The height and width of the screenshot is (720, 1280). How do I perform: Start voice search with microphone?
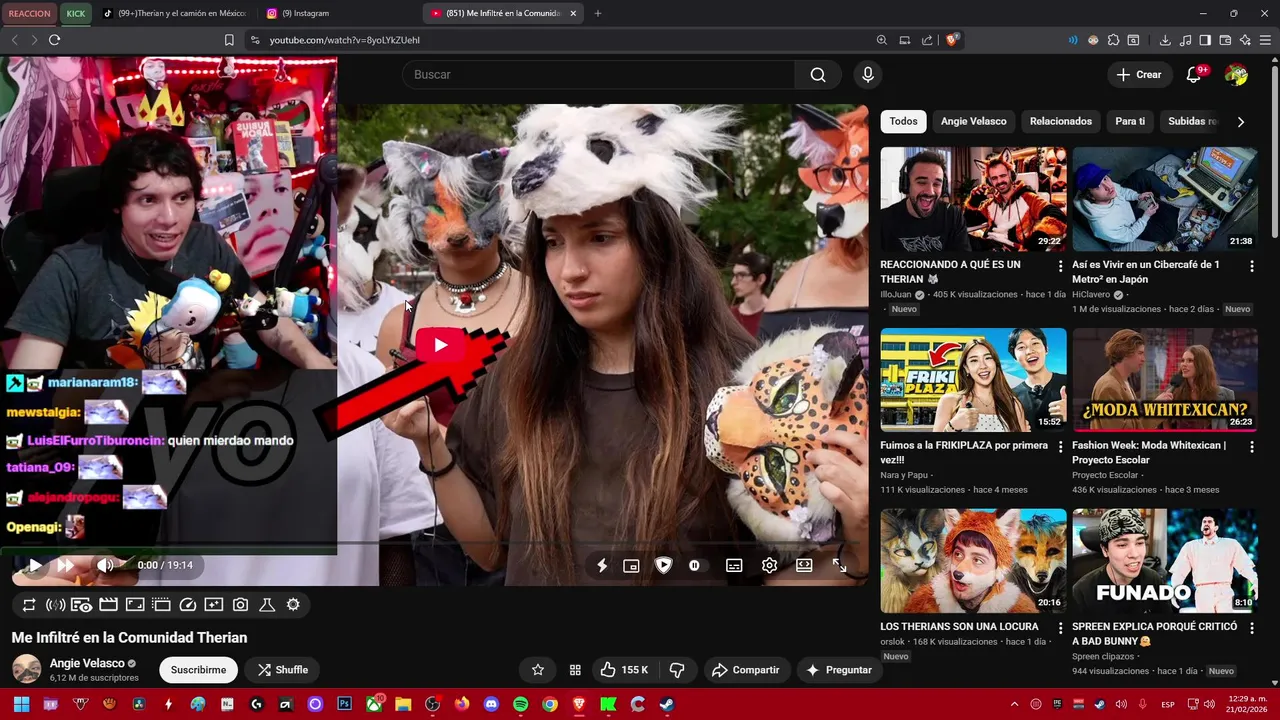868,75
